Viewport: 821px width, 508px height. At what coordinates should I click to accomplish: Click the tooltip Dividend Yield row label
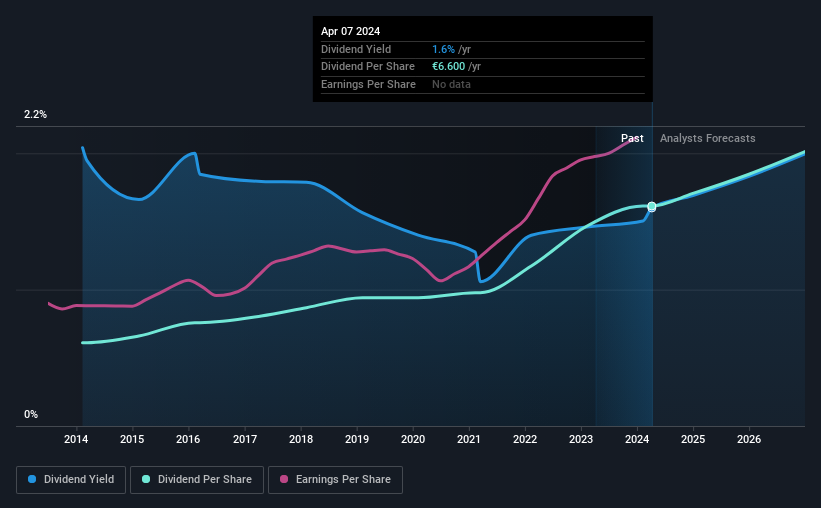(356, 49)
